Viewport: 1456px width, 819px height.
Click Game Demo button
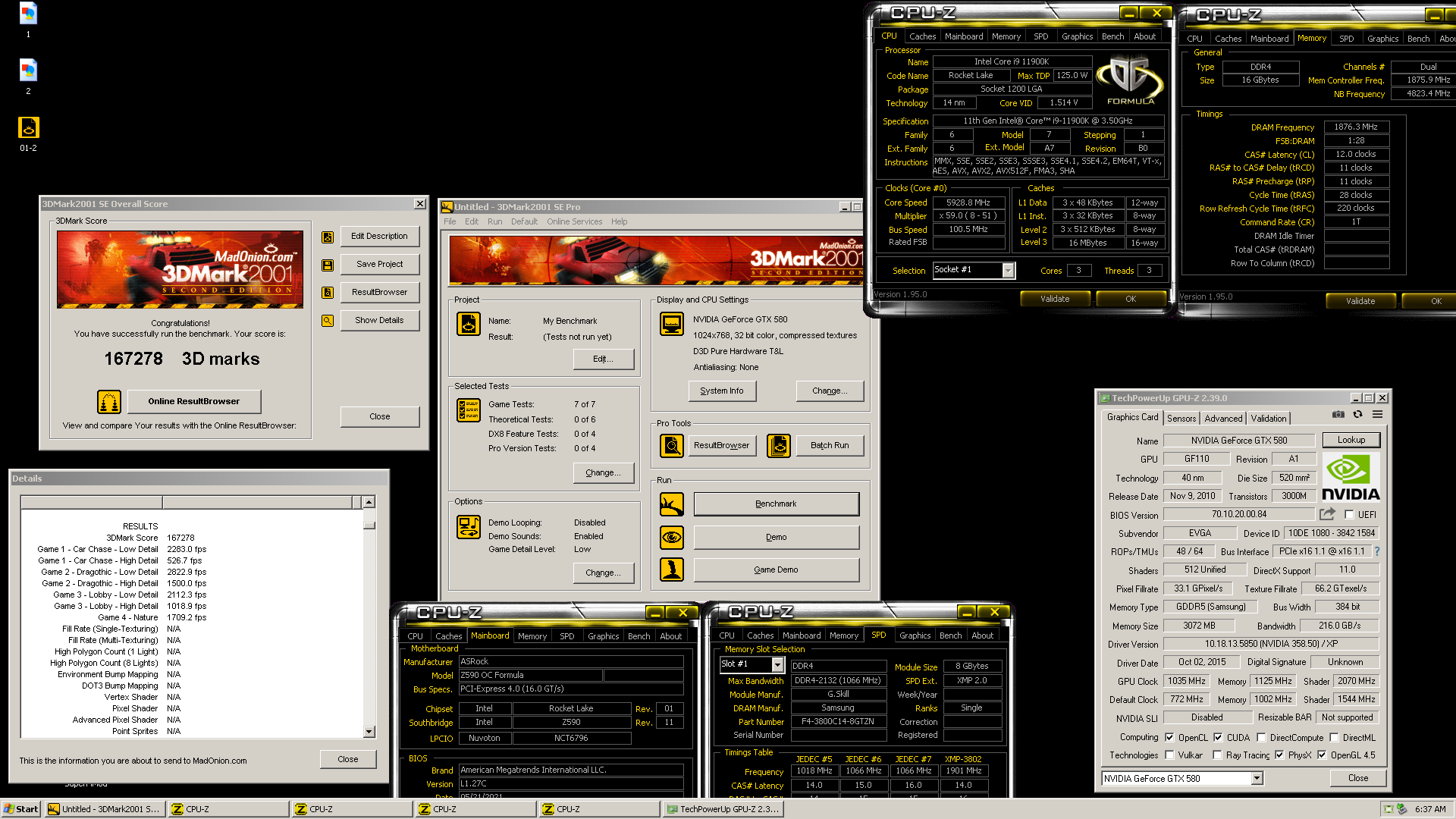pos(776,570)
